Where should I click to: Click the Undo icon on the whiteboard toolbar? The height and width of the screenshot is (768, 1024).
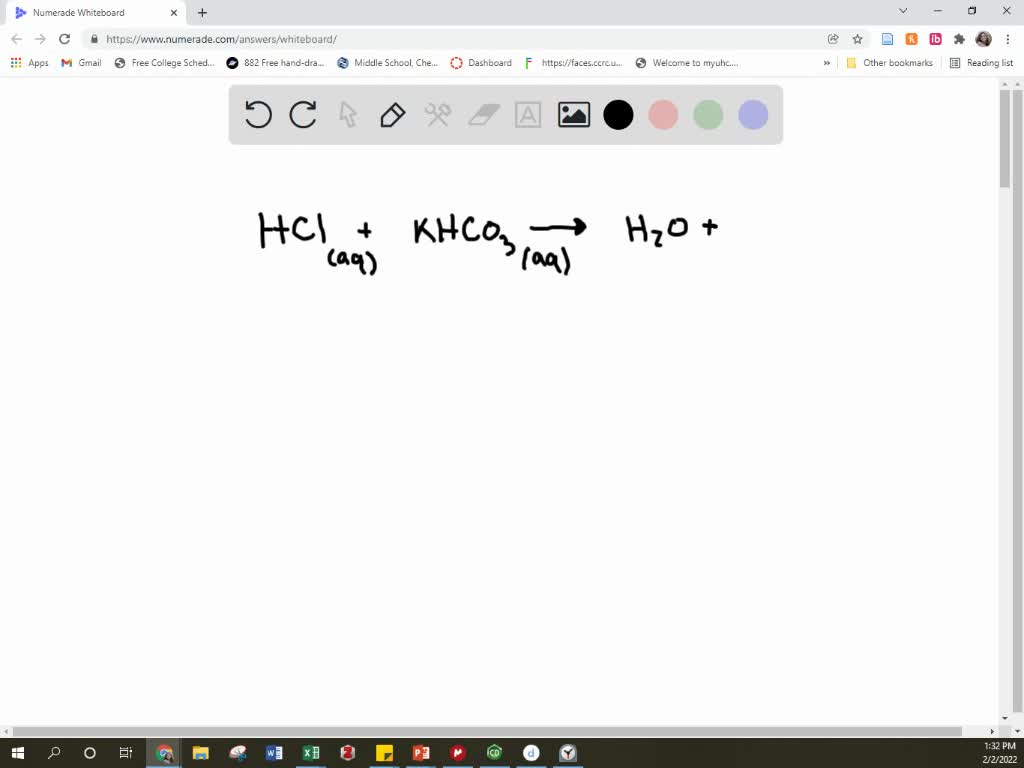point(258,114)
